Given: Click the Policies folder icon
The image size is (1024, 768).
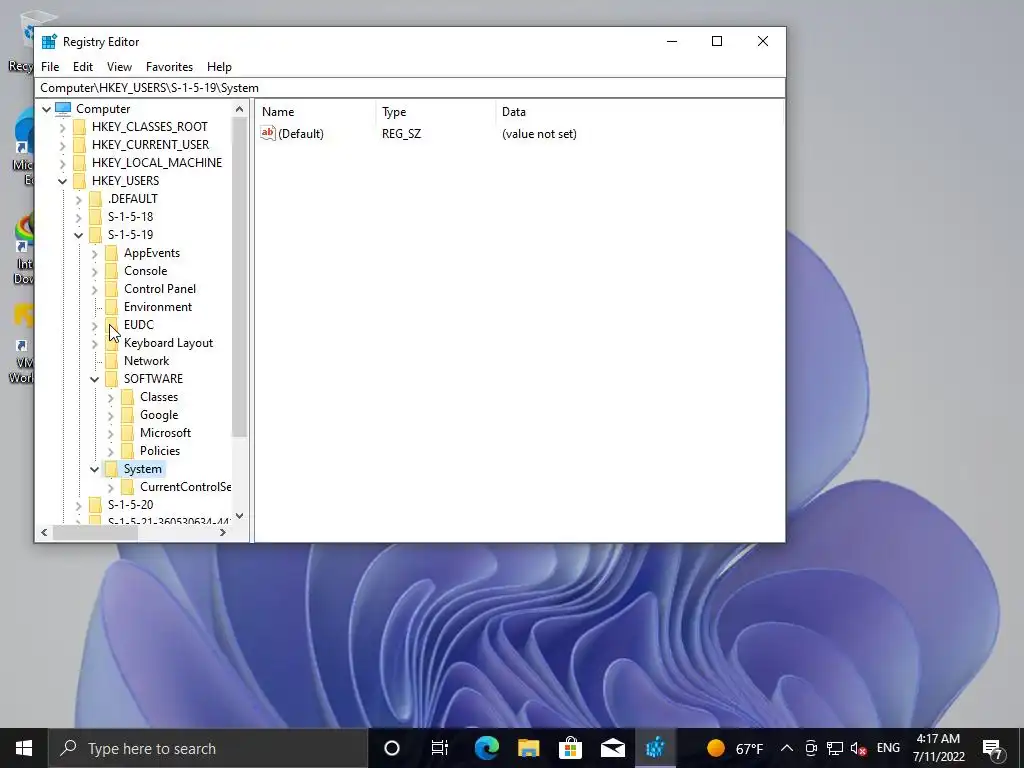Looking at the screenshot, I should [127, 451].
